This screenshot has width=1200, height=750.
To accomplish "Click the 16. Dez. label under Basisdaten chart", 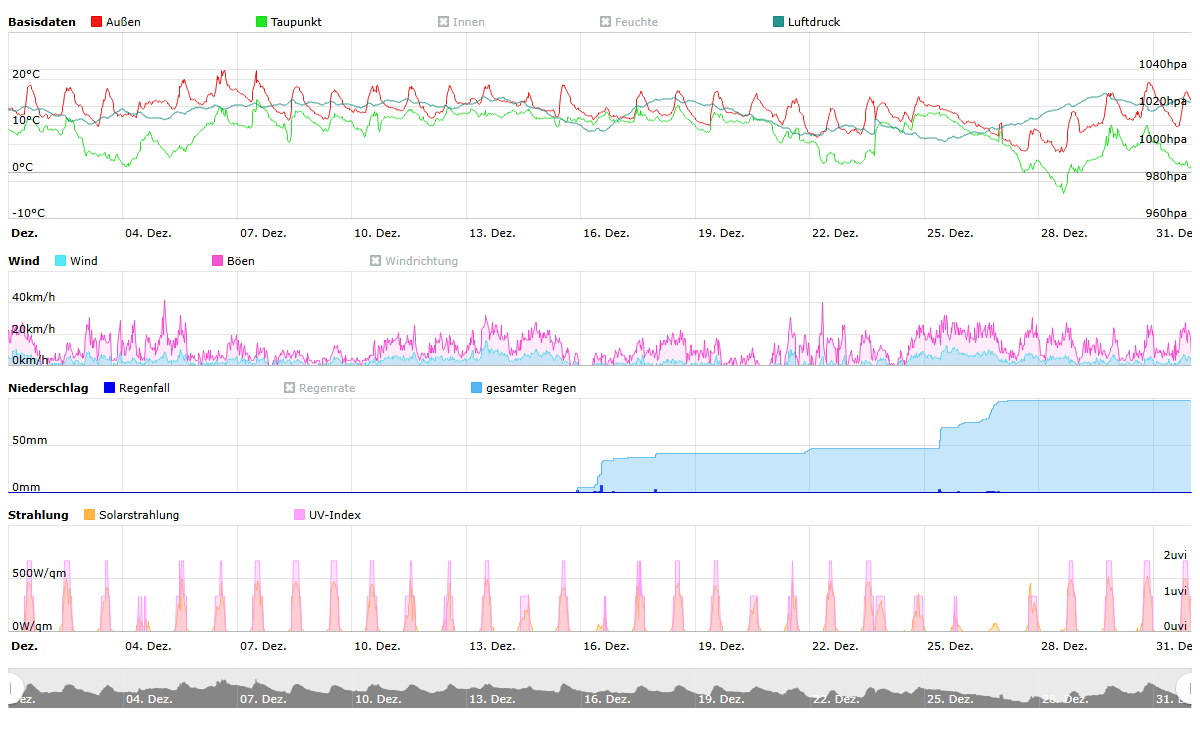I will pyautogui.click(x=606, y=233).
